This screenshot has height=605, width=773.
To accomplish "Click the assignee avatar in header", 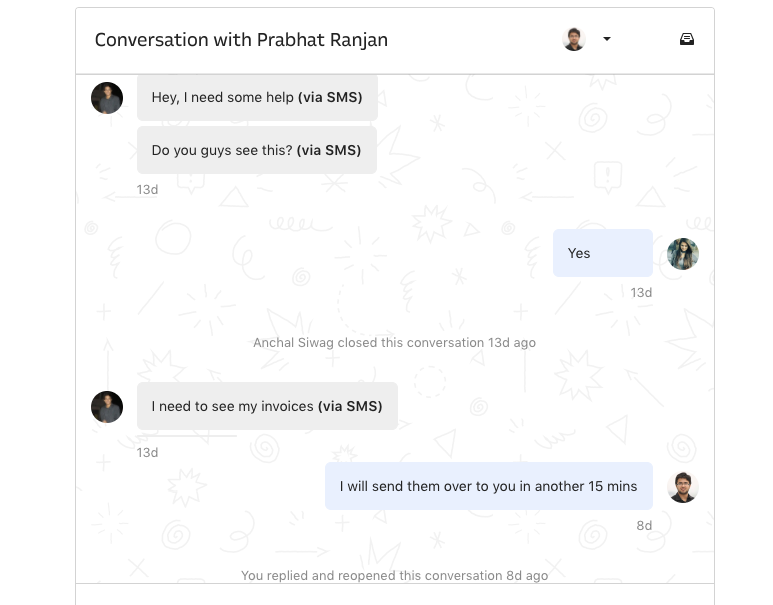I will (x=574, y=40).
